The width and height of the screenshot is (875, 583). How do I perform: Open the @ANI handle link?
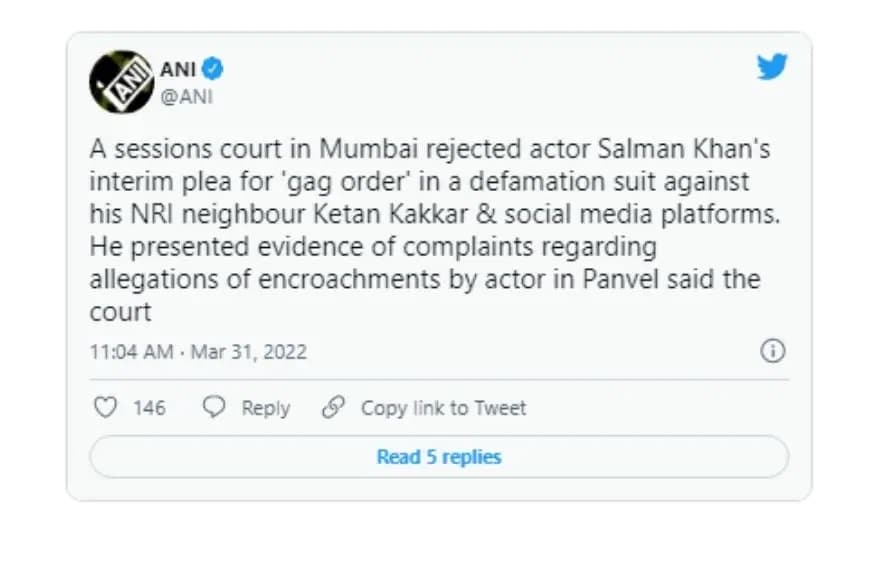[x=186, y=97]
